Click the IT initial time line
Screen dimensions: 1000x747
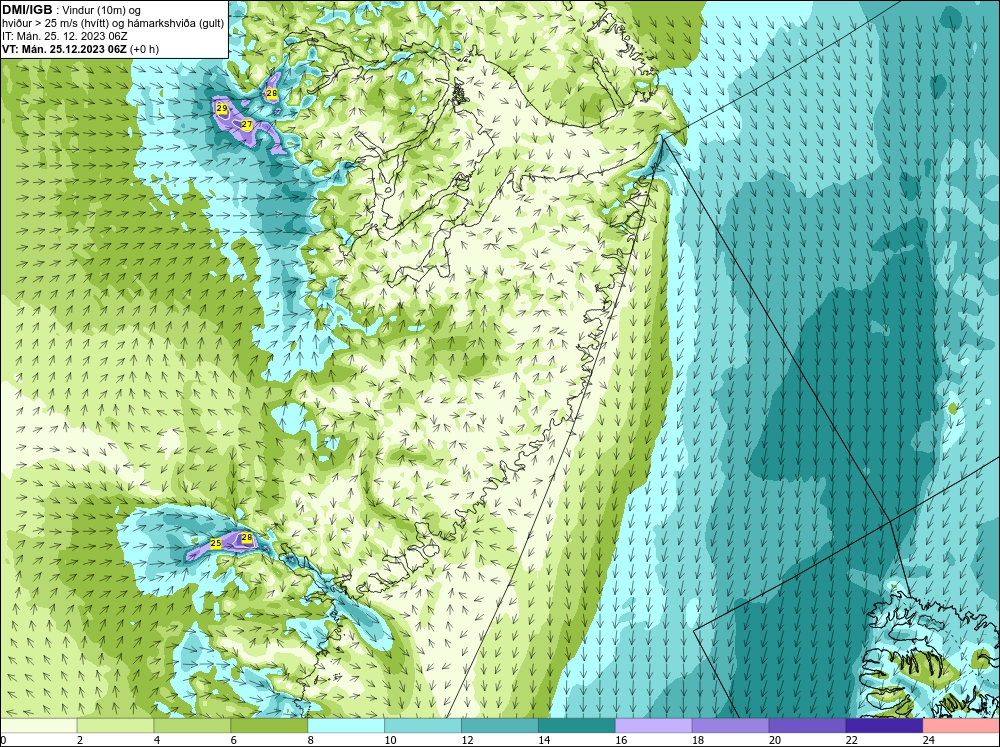[x=64, y=36]
